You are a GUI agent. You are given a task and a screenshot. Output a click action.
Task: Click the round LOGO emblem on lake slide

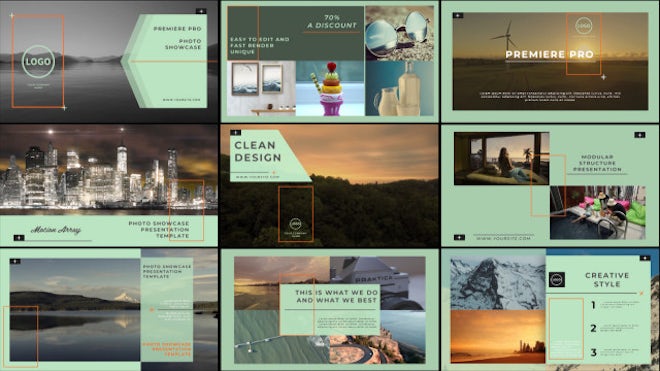38,61
